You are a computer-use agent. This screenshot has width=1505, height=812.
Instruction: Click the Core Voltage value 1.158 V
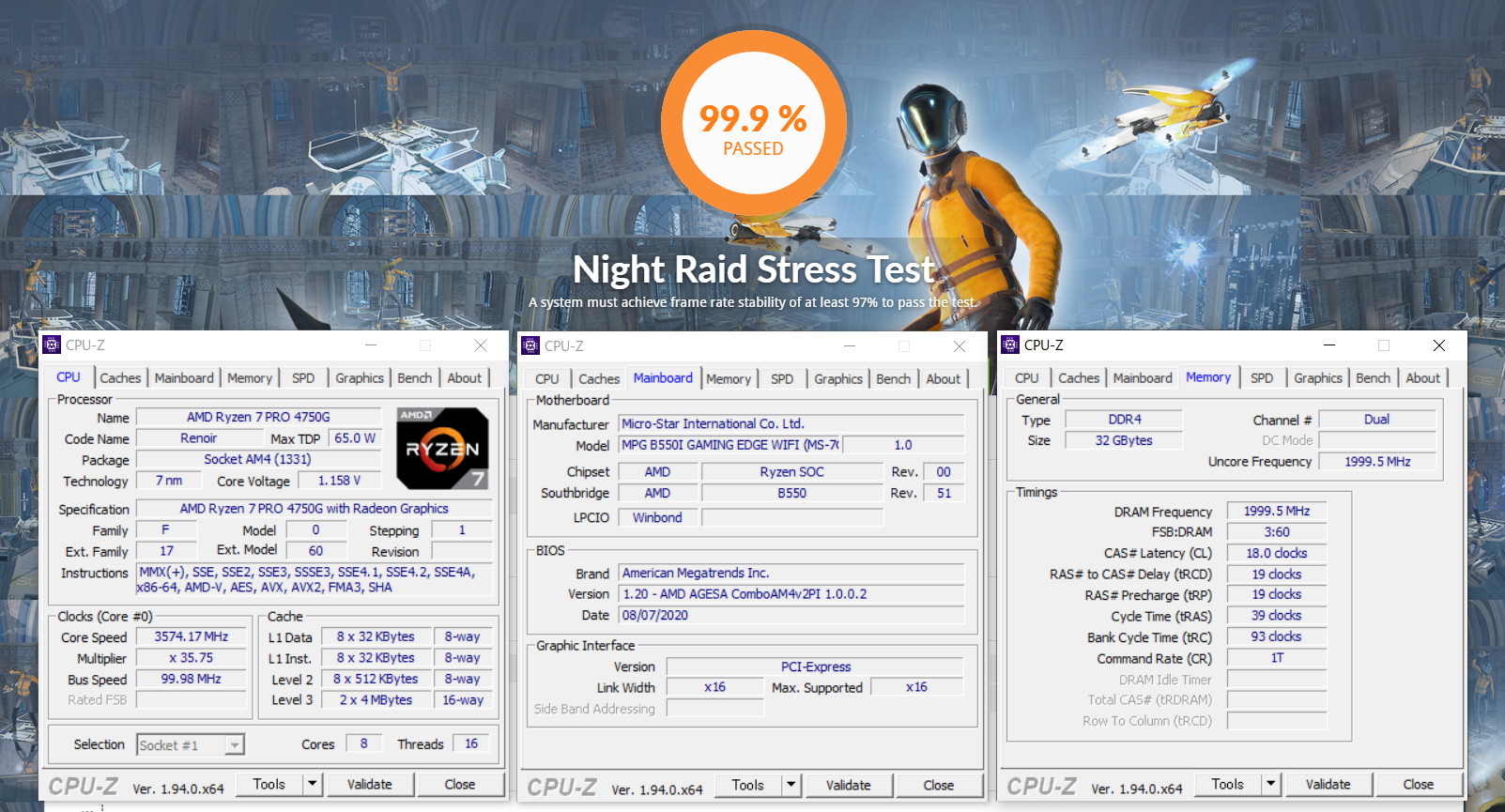coord(339,481)
